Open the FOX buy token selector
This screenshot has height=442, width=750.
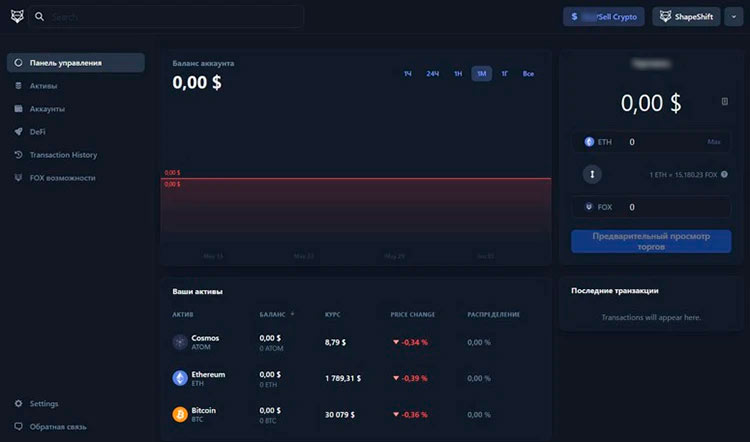(x=598, y=207)
